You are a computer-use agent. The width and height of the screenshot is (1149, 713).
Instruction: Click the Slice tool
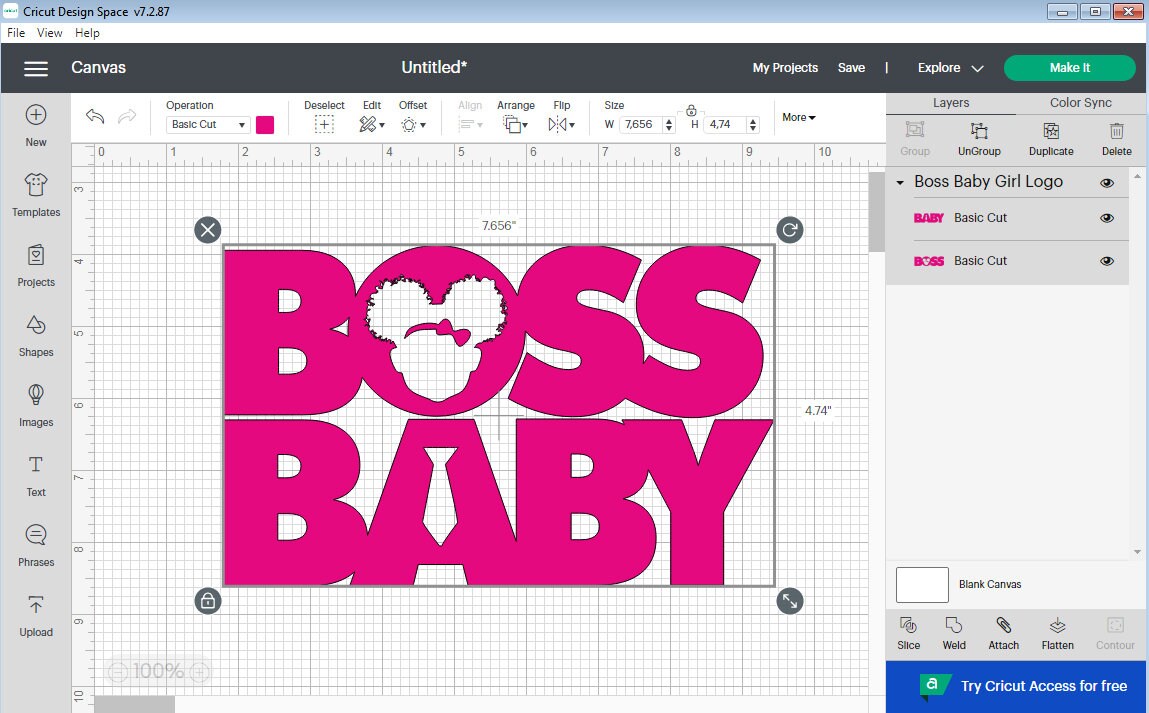(x=907, y=633)
